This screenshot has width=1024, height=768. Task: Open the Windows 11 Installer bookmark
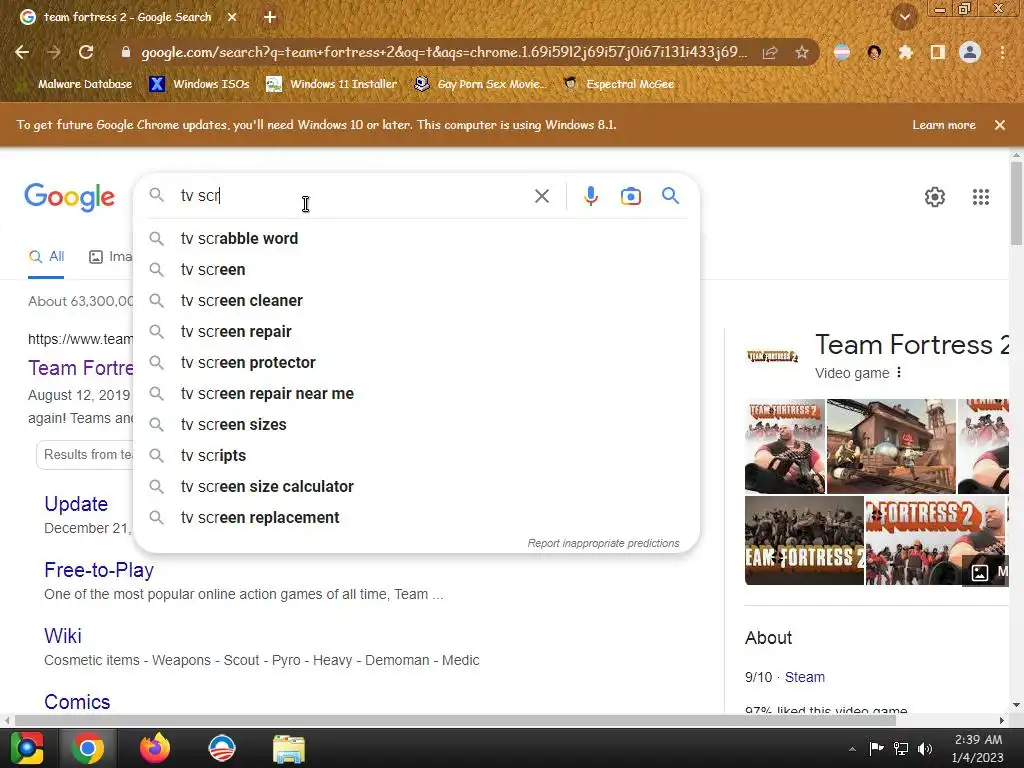point(332,84)
